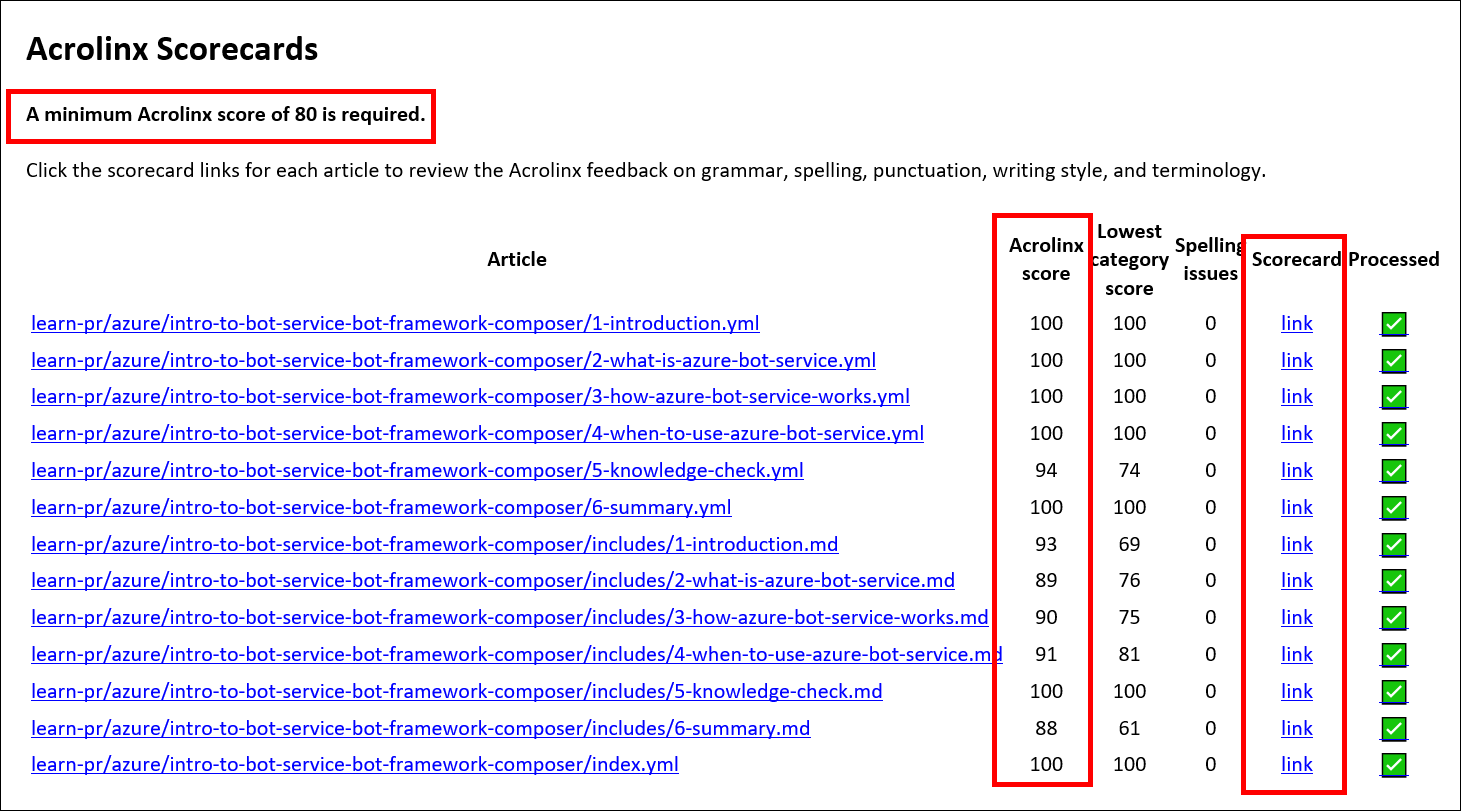The width and height of the screenshot is (1461, 811).
Task: Click the Processed checkmark for index.yml
Action: point(1394,765)
